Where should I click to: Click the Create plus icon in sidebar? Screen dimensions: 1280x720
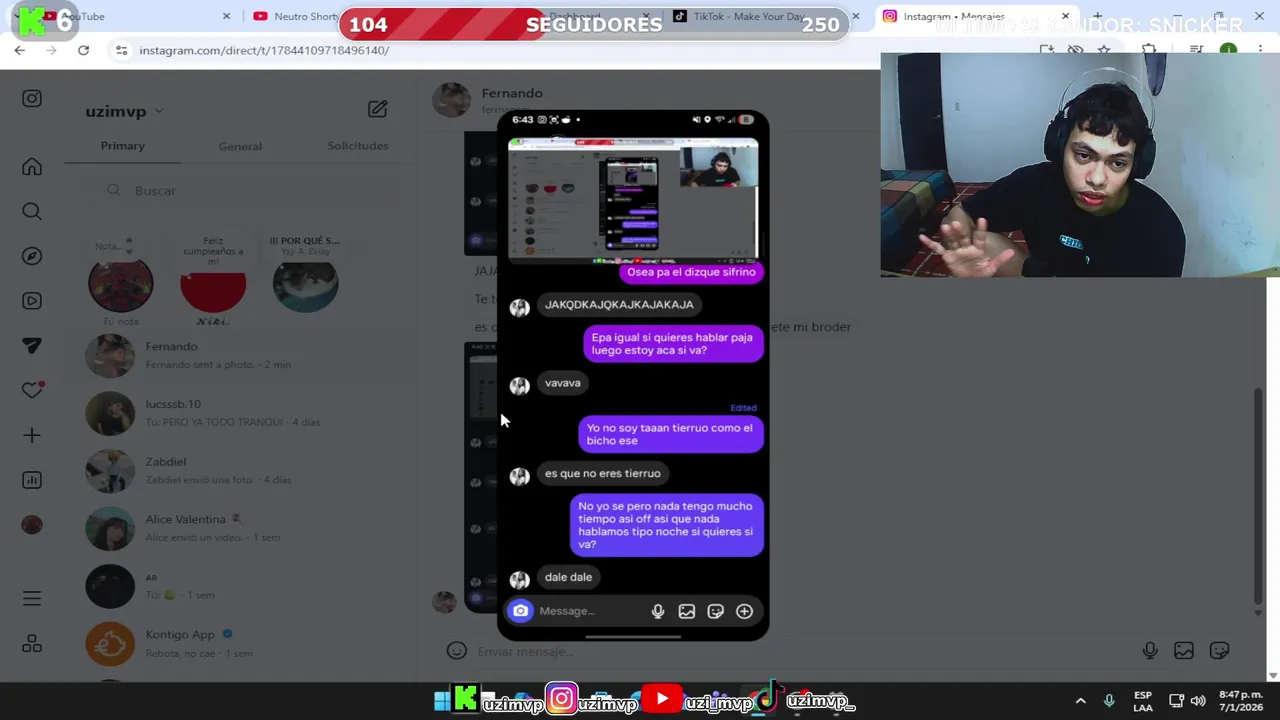tap(32, 435)
